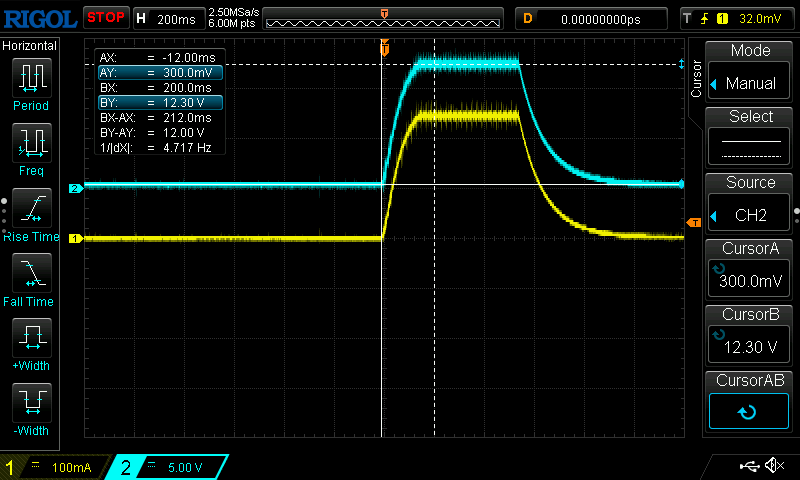Click the trigger source channel 1 badge

click(x=722, y=19)
